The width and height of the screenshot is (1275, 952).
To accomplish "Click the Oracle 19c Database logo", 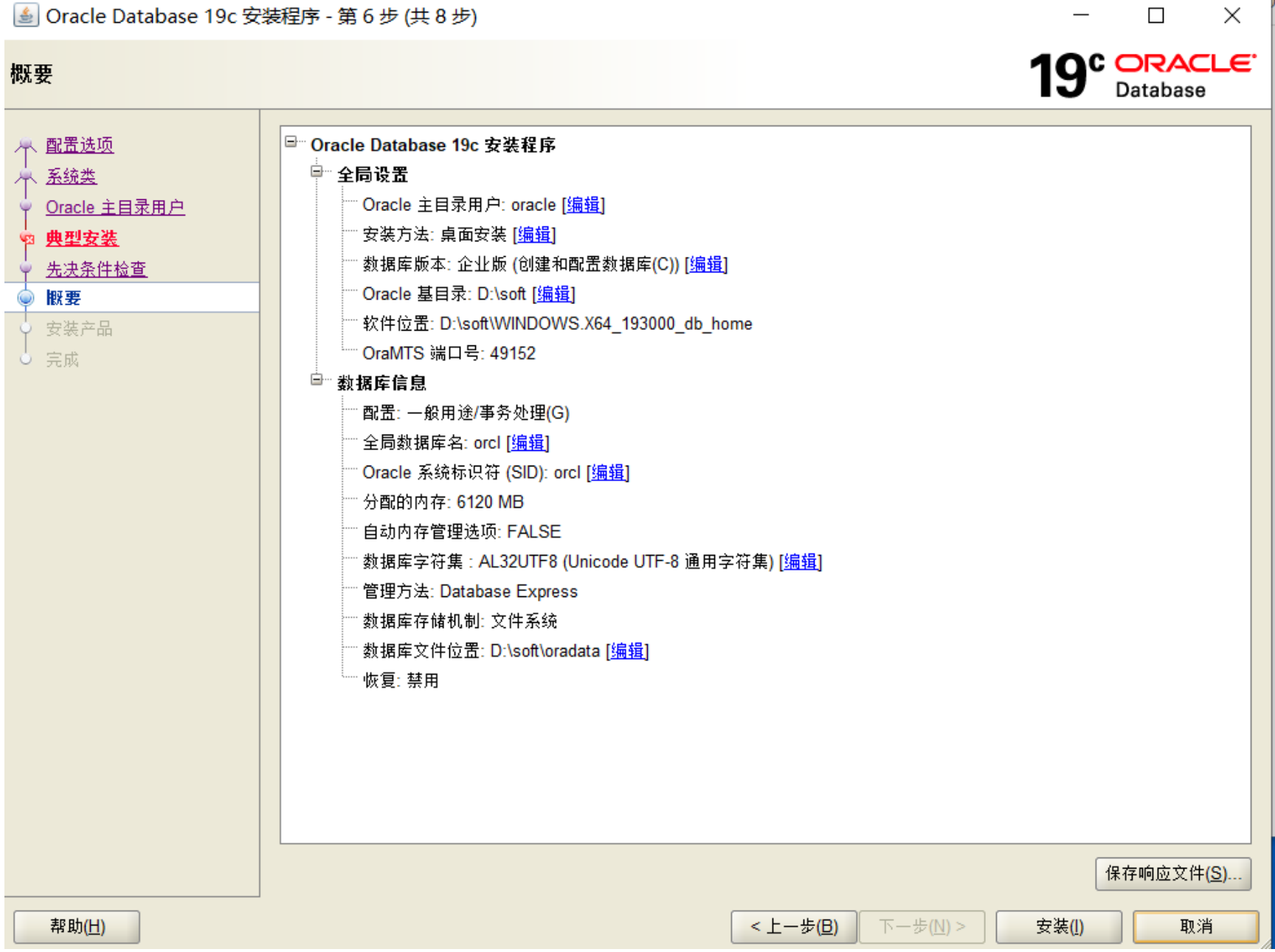I will [x=1142, y=75].
